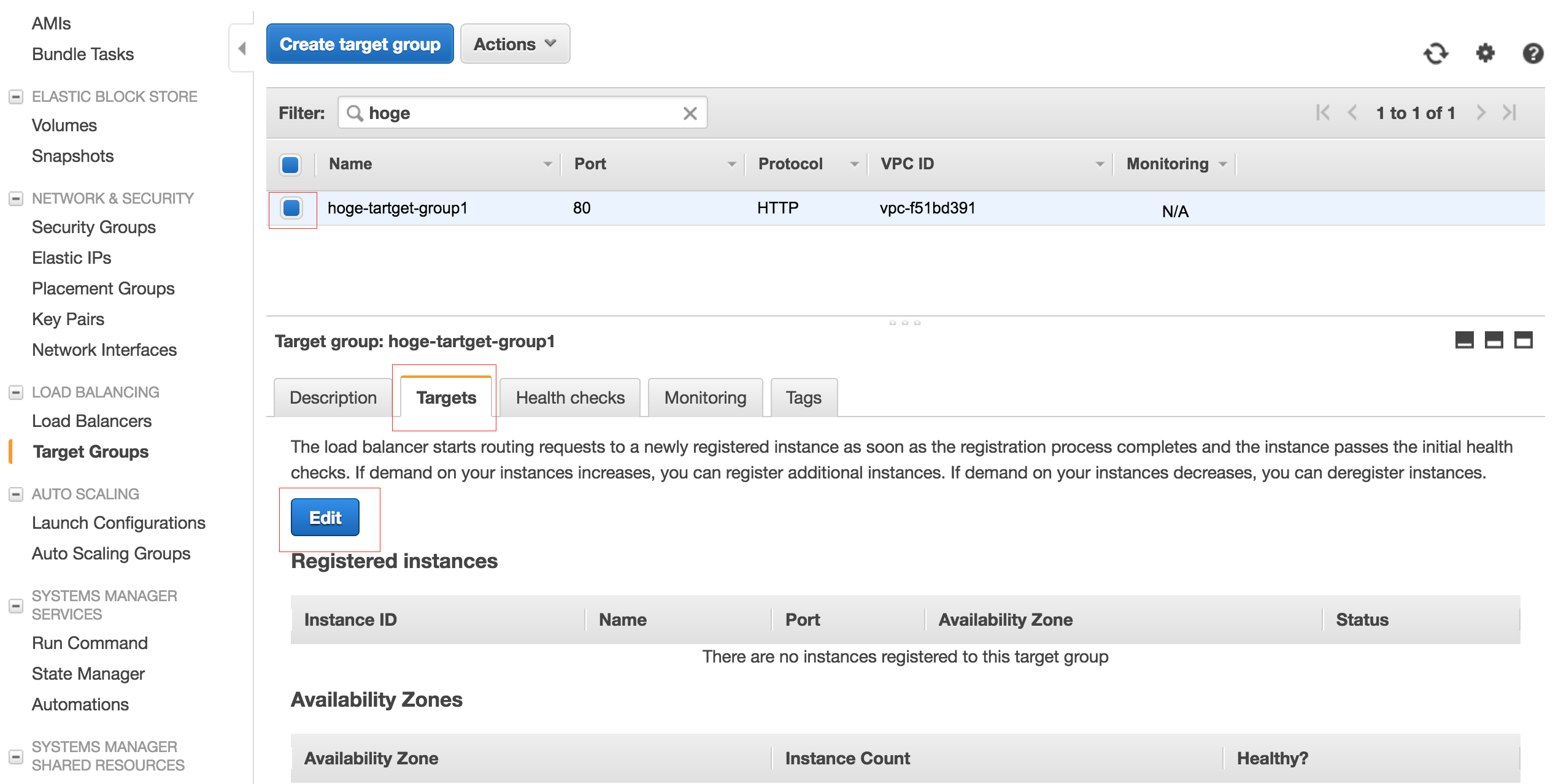Click the hoge-tartget-group1 name cell

398,208
